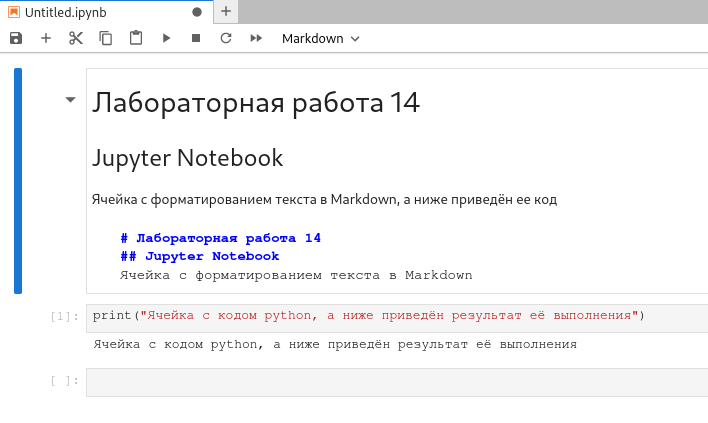Close the Untitled.ipynb tab via unsaved dot

pos(196,12)
